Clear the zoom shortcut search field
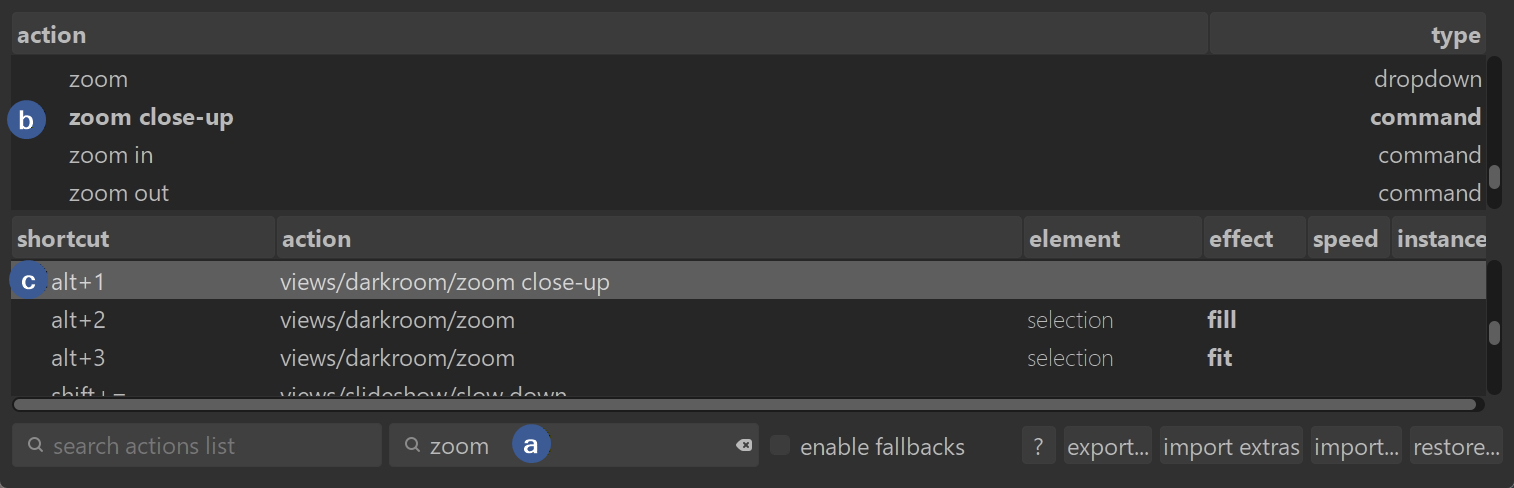1514x488 pixels. tap(744, 446)
